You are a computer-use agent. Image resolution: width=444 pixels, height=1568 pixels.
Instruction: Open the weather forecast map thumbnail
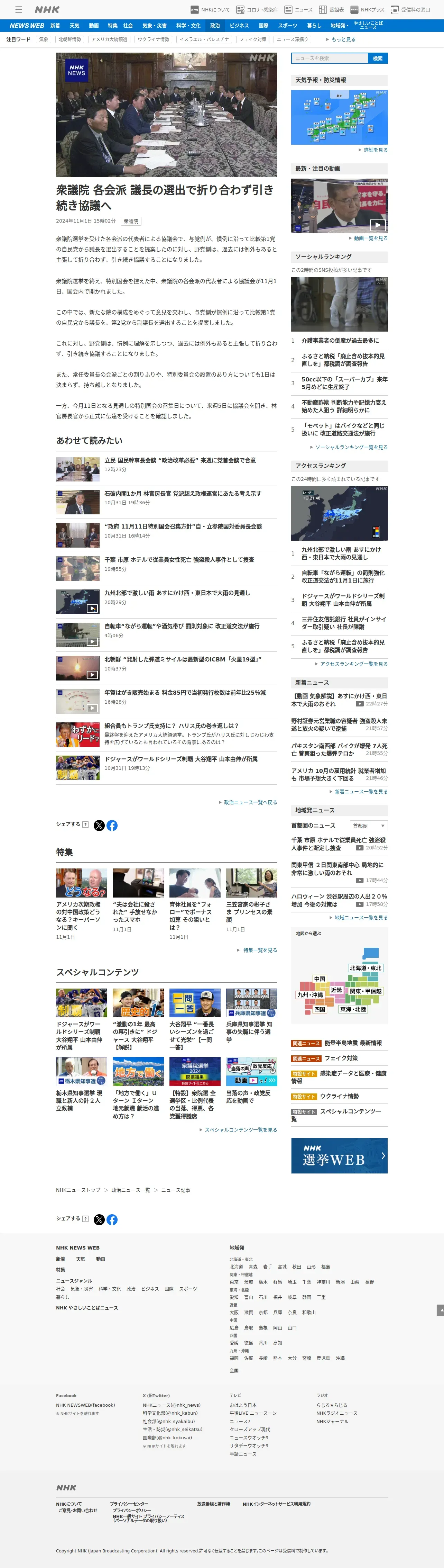(x=339, y=117)
